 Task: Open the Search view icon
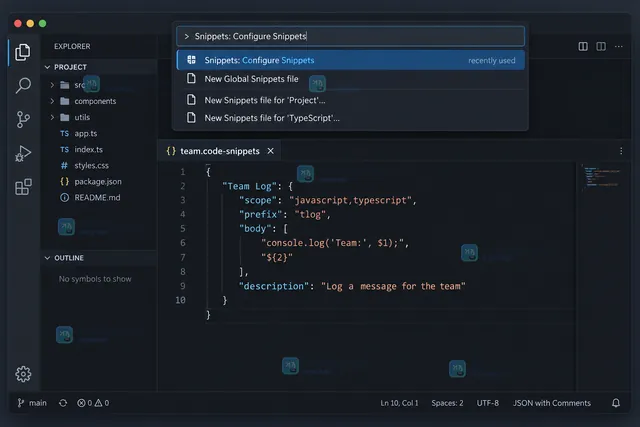[23, 86]
